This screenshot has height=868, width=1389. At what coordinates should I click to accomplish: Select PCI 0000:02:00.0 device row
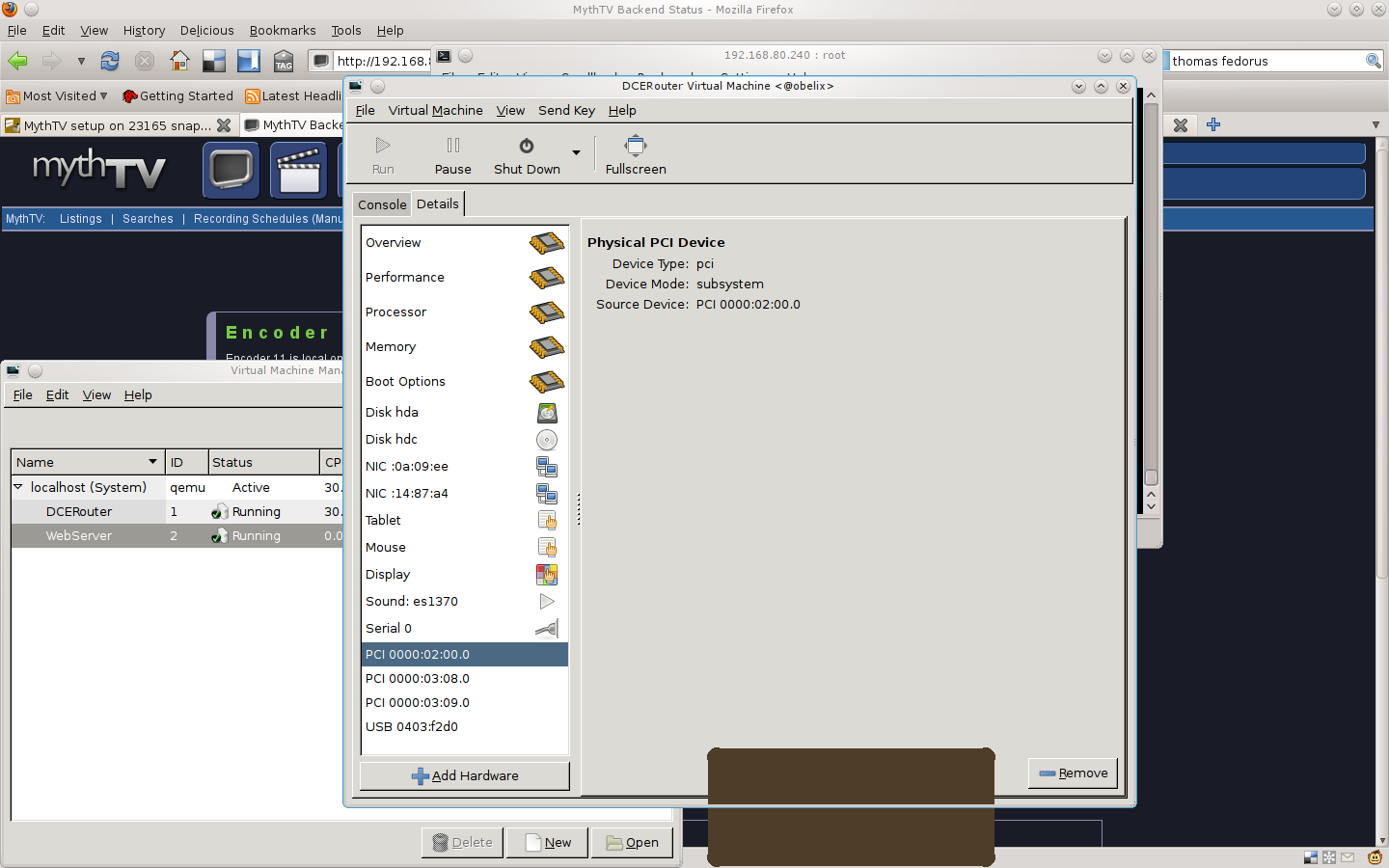(x=464, y=655)
